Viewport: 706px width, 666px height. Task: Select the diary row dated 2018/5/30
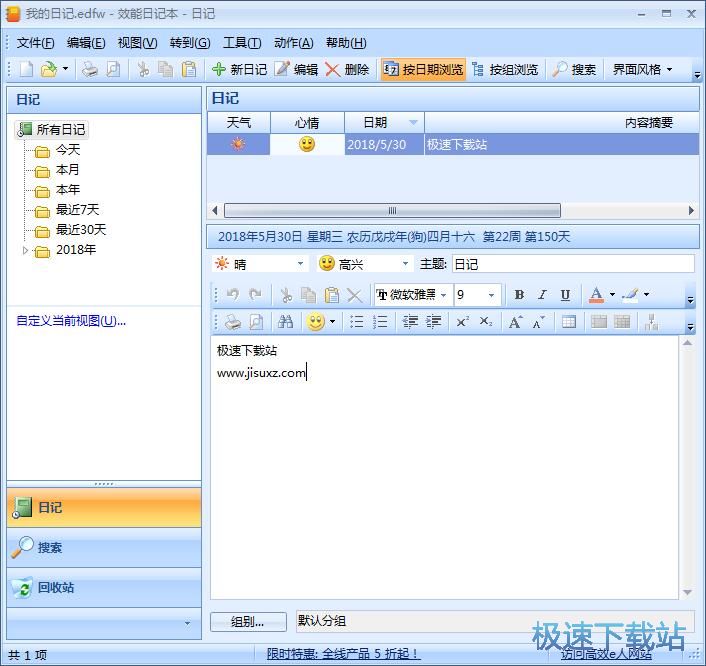coord(453,144)
